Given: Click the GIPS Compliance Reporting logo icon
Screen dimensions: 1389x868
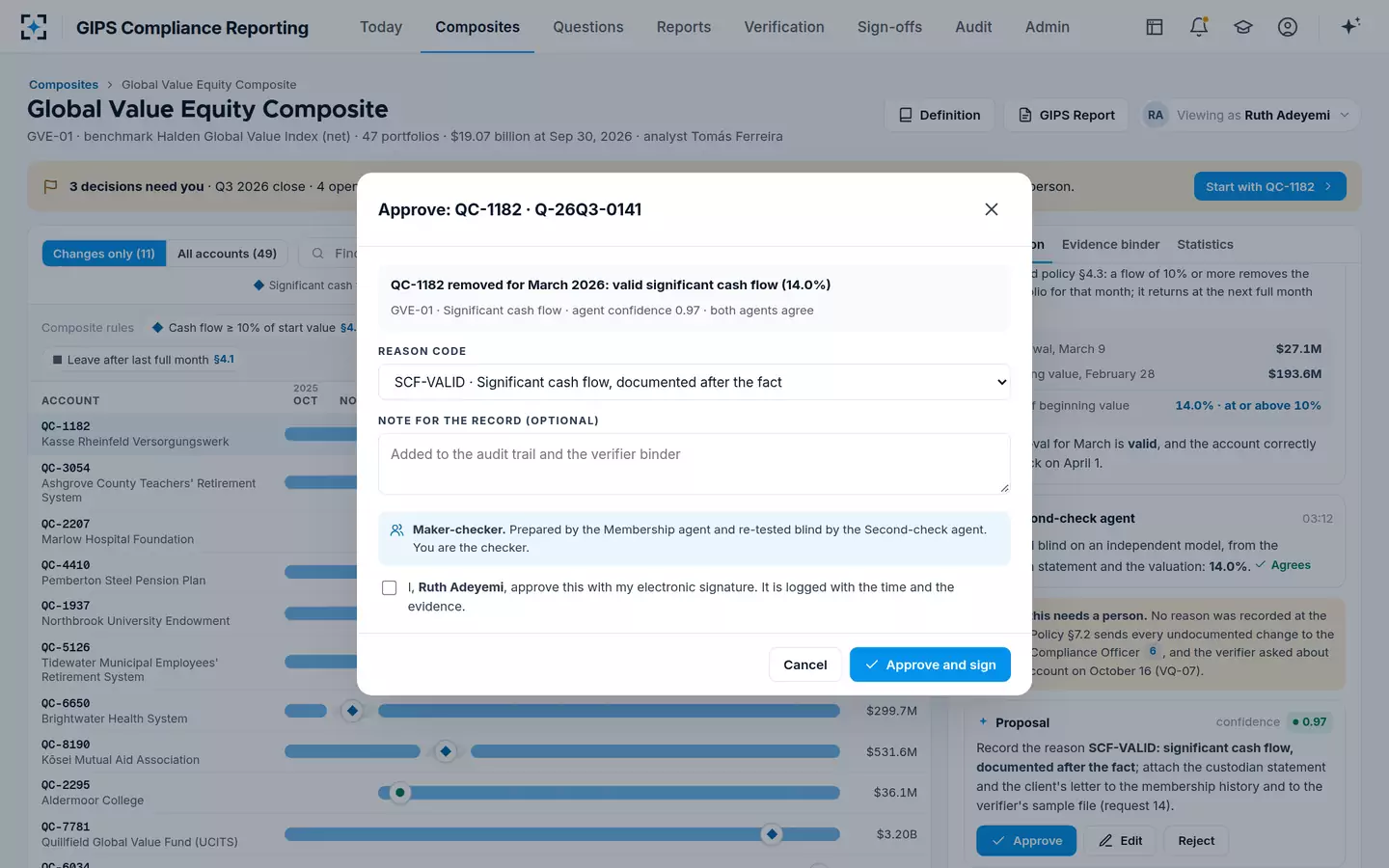Looking at the screenshot, I should [x=34, y=27].
